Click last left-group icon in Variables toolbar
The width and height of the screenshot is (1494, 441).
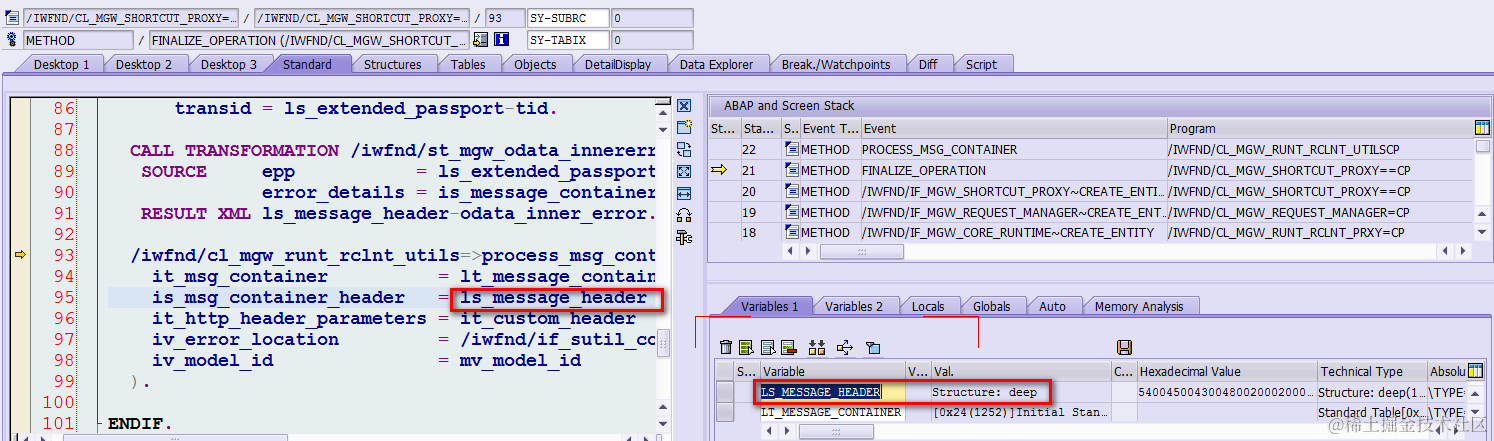[x=873, y=348]
